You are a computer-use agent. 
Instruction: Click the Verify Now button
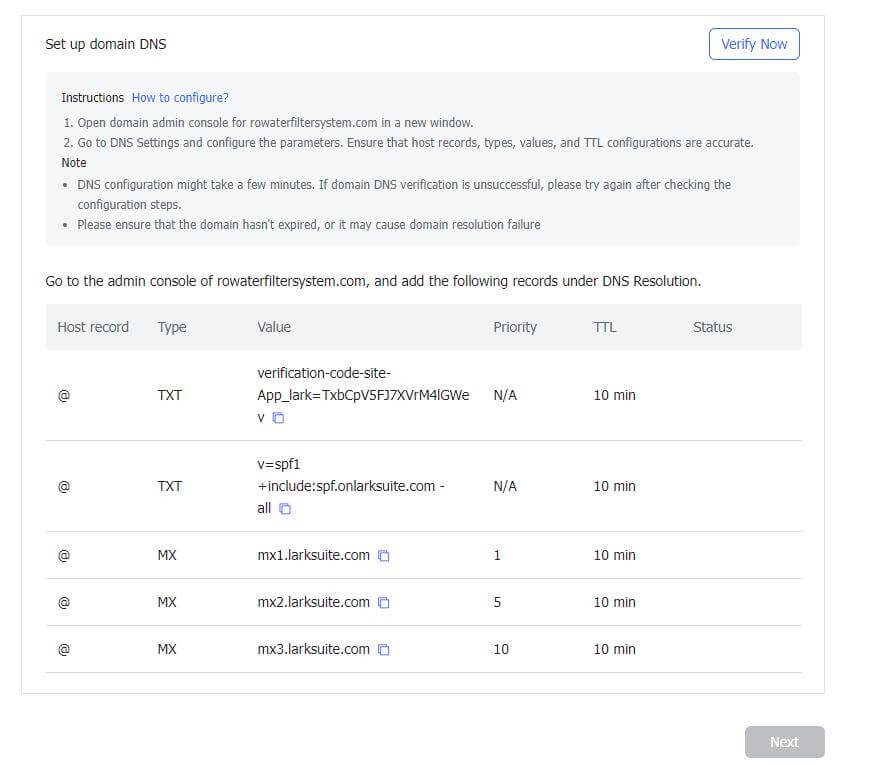753,44
